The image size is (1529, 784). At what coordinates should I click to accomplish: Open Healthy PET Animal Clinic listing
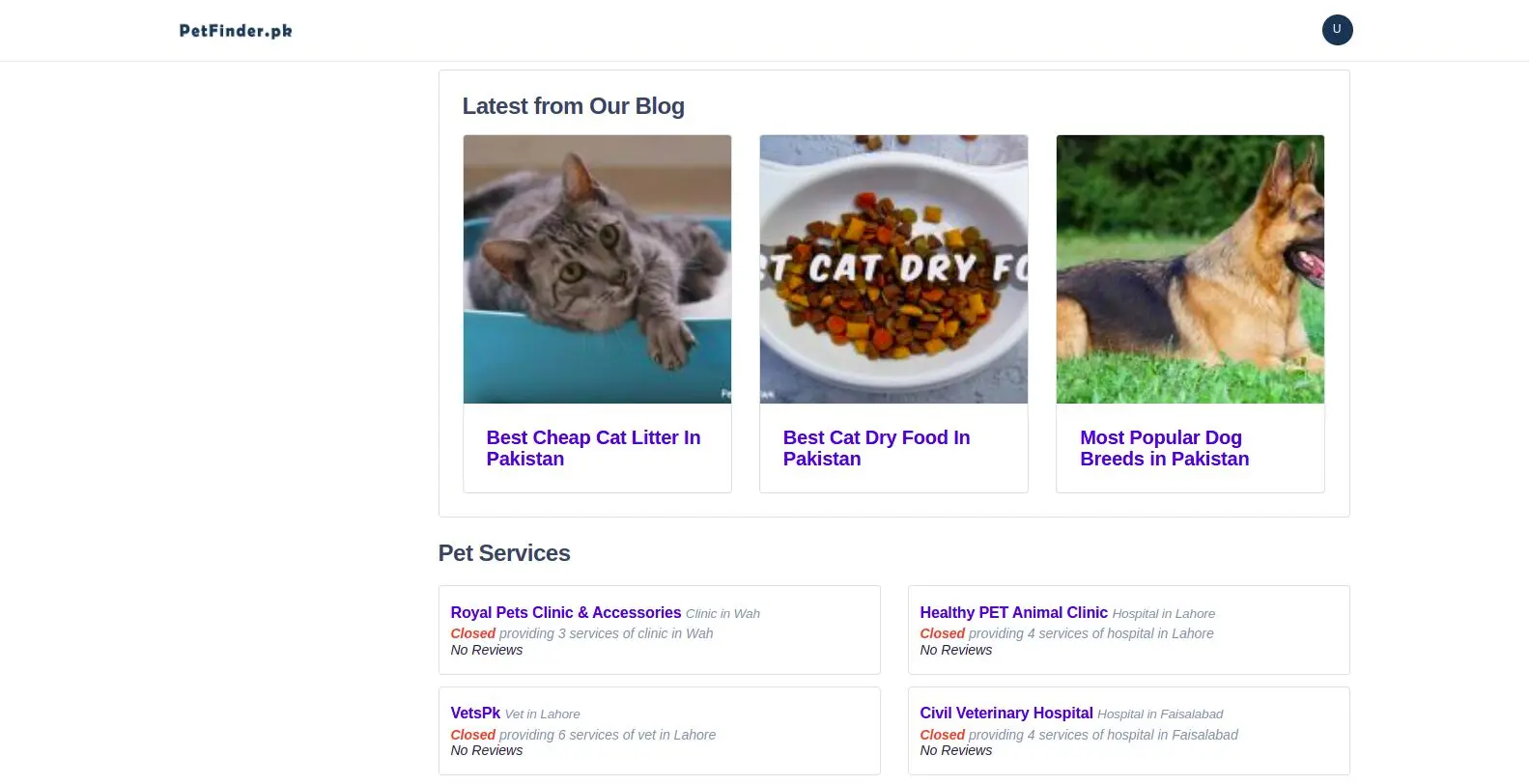point(1013,612)
